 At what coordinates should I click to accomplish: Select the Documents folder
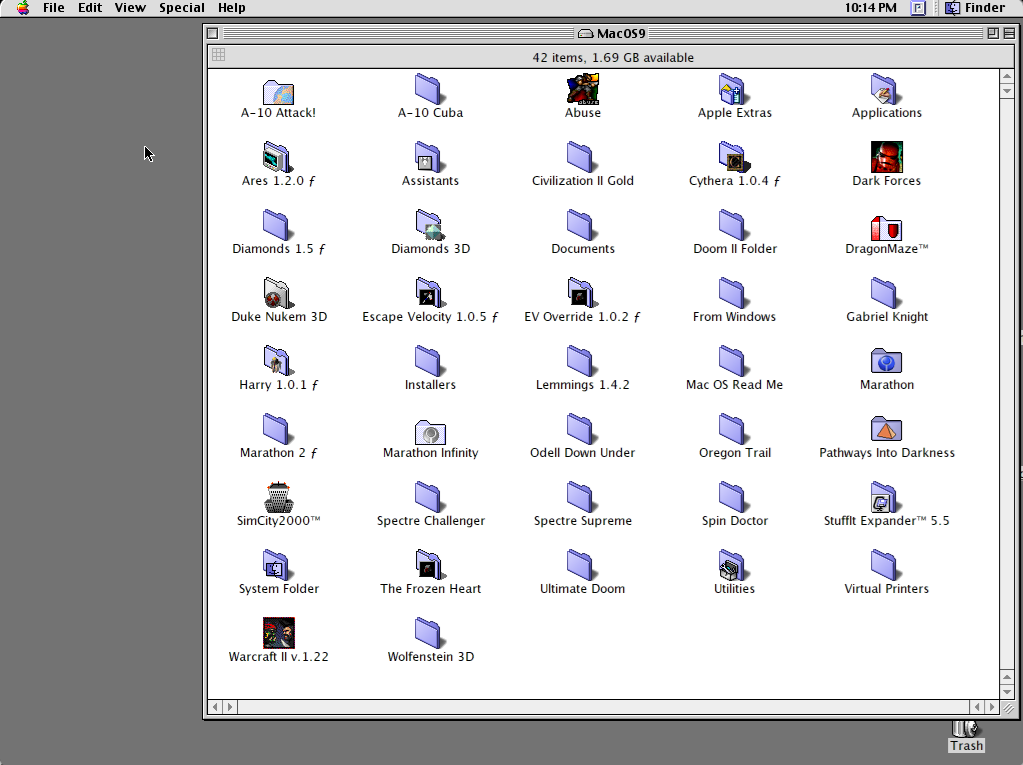click(581, 225)
